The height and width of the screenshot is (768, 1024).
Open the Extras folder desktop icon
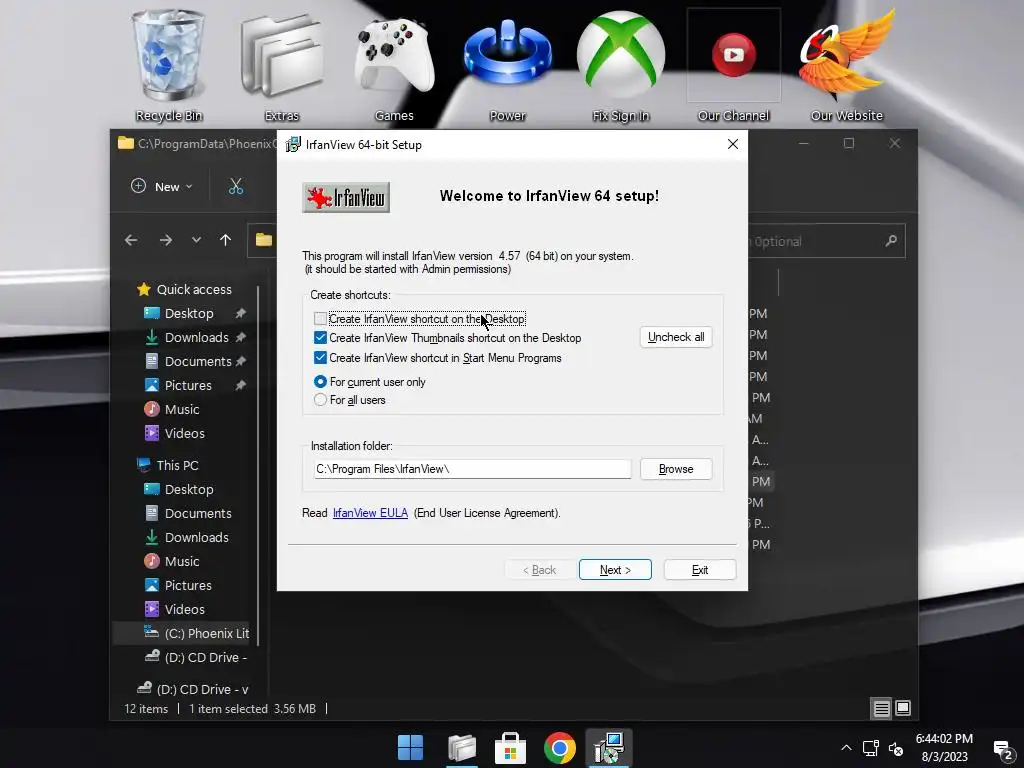281,65
